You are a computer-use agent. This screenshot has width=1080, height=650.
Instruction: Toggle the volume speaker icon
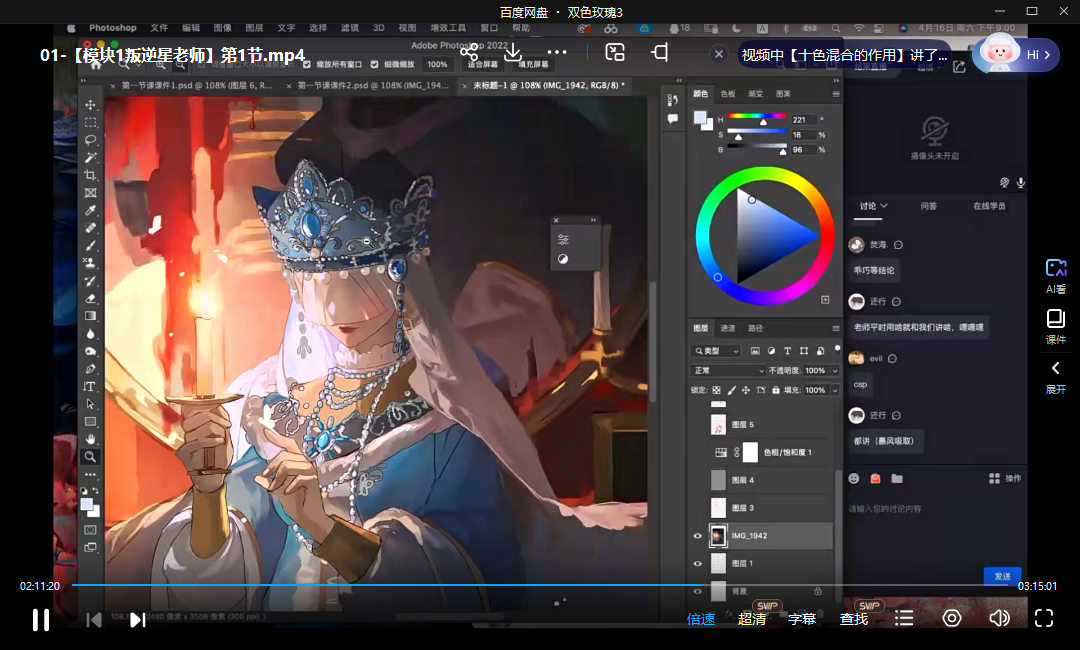click(999, 618)
